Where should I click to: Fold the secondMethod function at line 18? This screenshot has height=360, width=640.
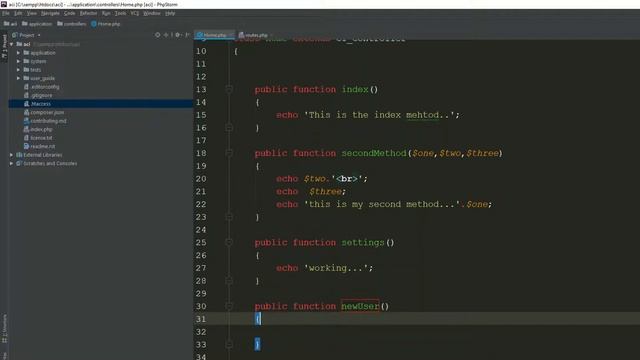click(229, 153)
